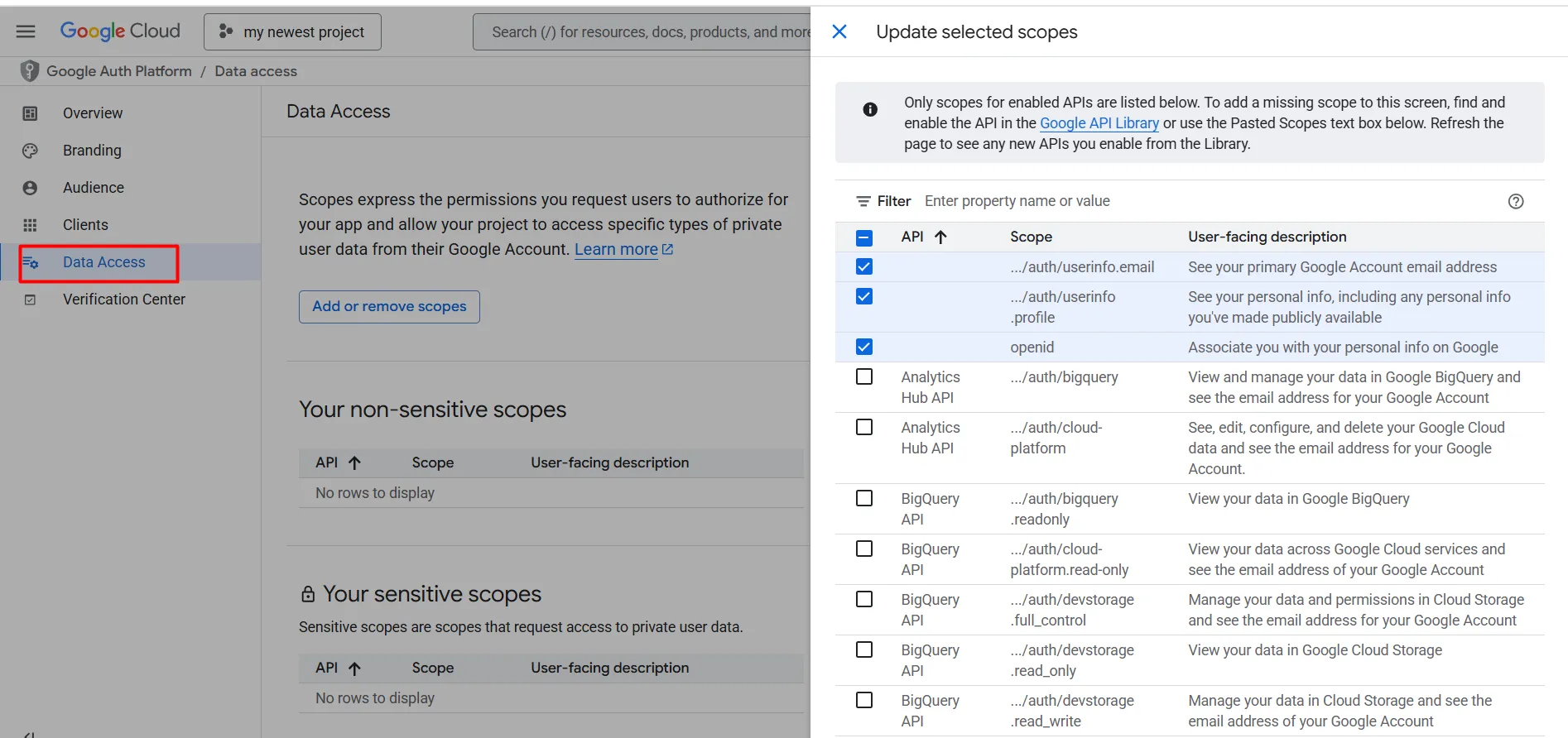Check the Analytics Hub auth/bigquery scope
This screenshot has width=1568, height=738.
(864, 376)
